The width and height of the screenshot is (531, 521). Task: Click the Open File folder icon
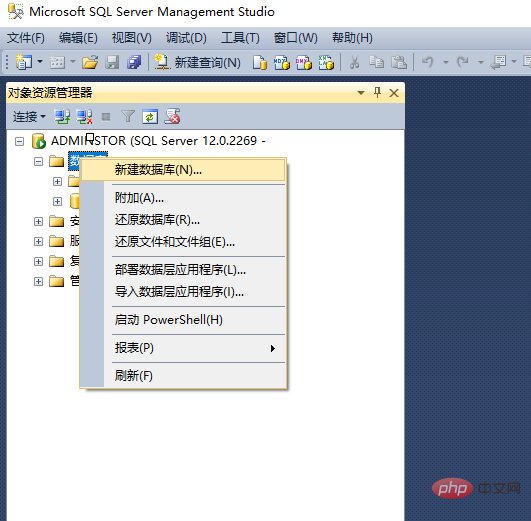pyautogui.click(x=90, y=62)
